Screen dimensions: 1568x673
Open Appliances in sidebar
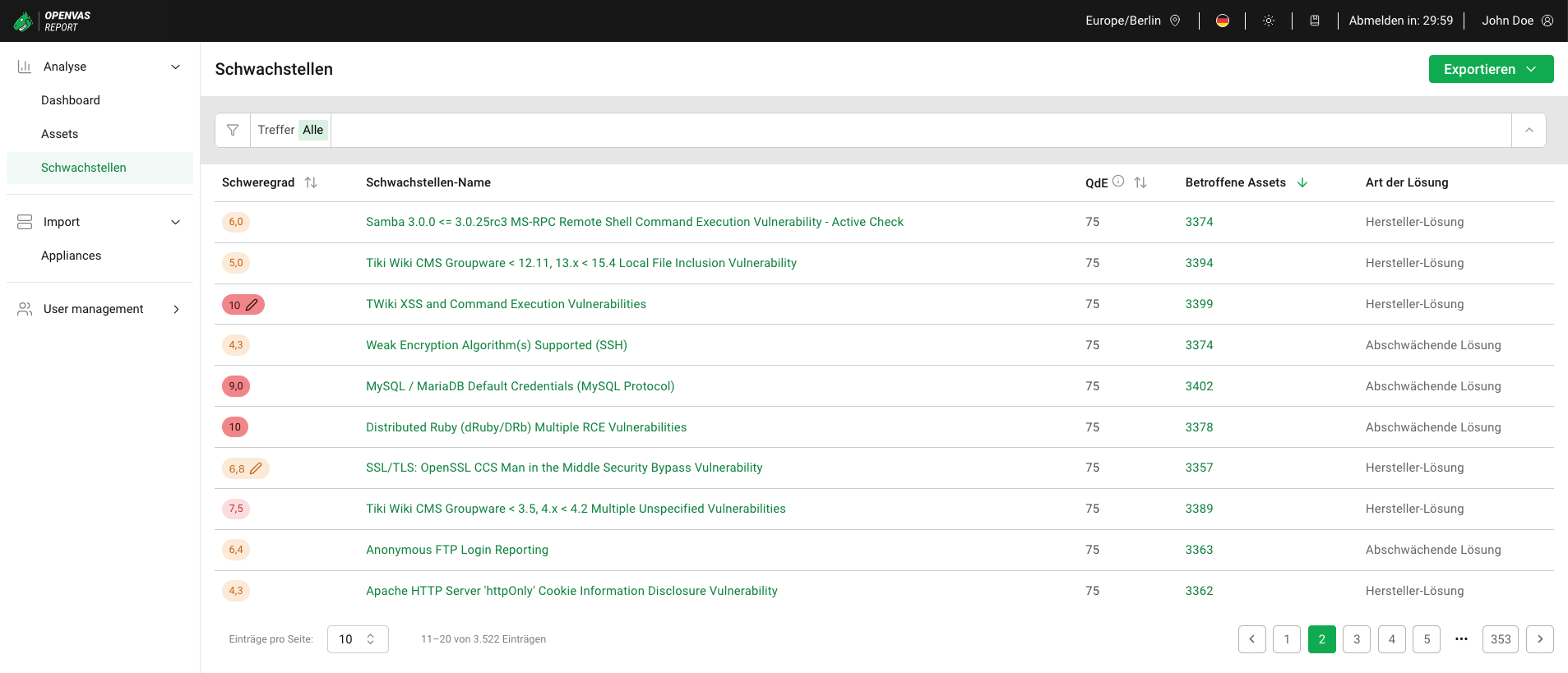(72, 256)
